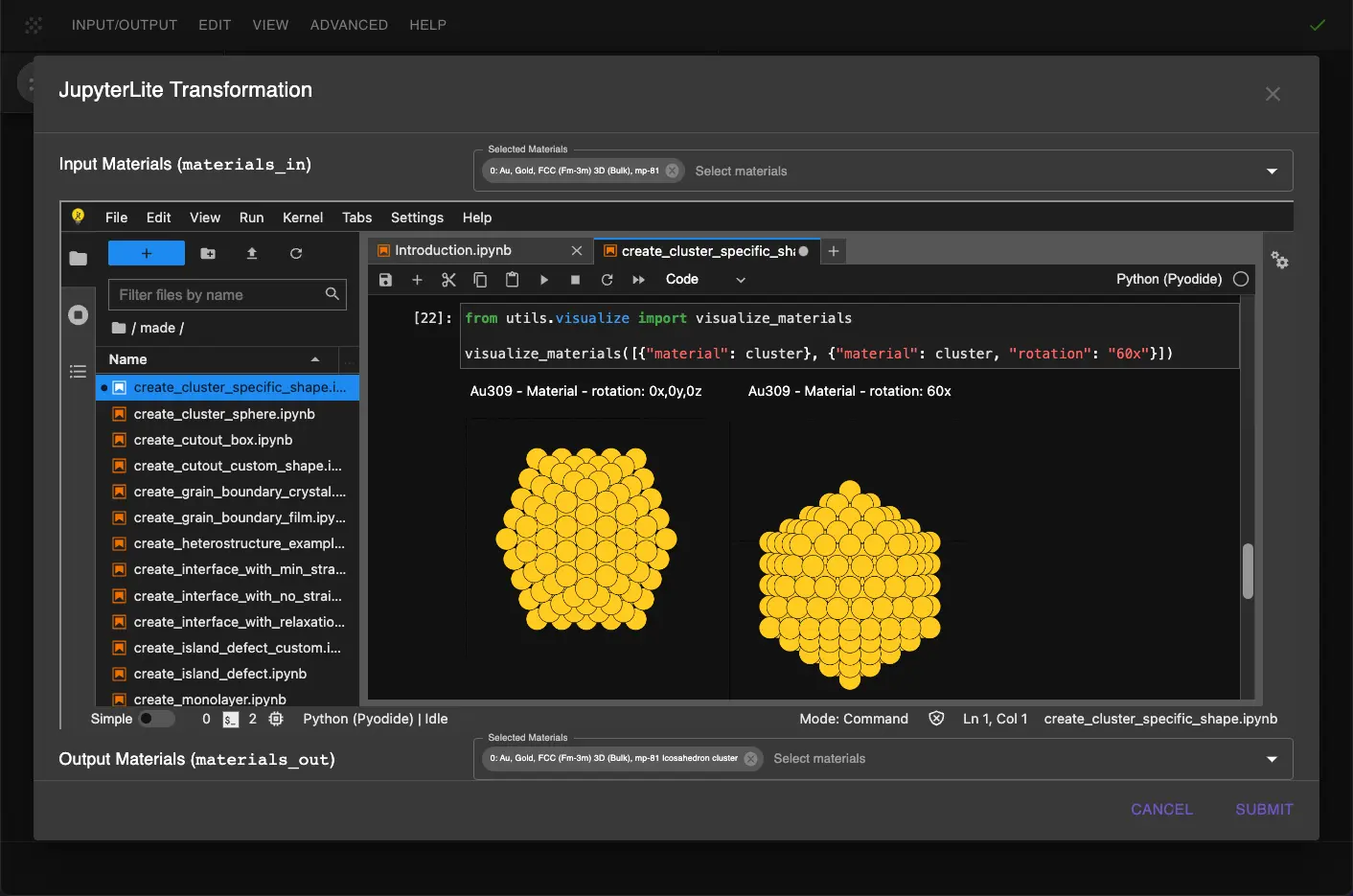The height and width of the screenshot is (896, 1353).
Task: Remove the Au Gold input material chip
Action: [672, 170]
